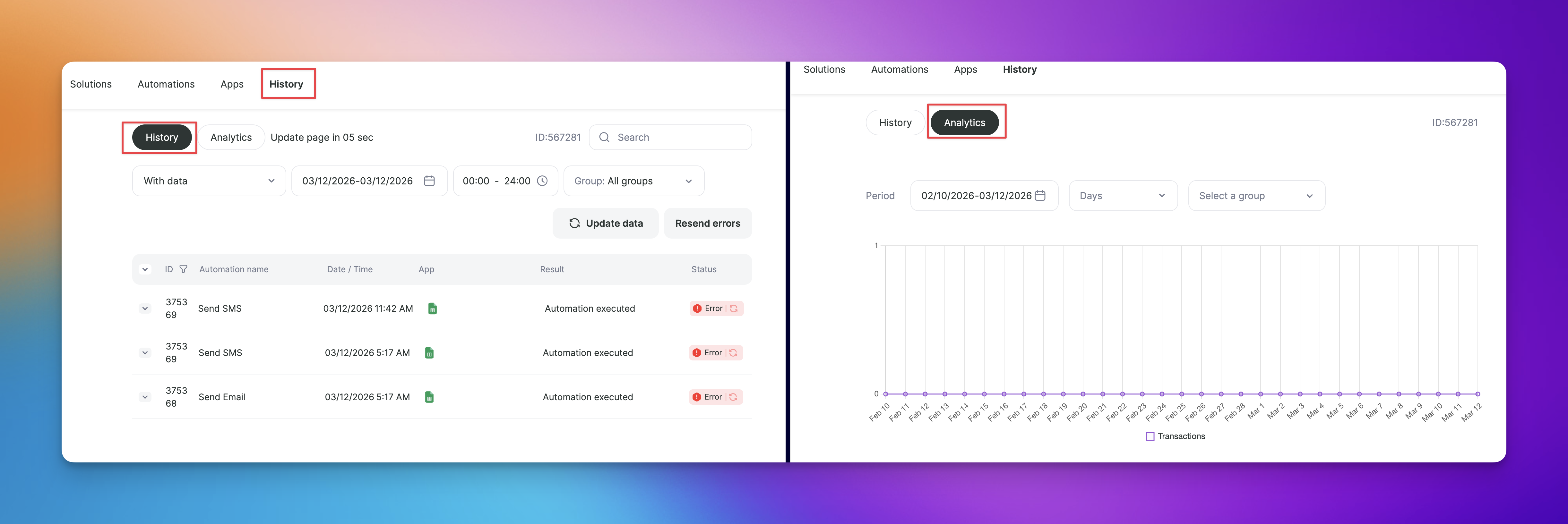
Task: Select the History pill in Analytics panel
Action: (895, 122)
